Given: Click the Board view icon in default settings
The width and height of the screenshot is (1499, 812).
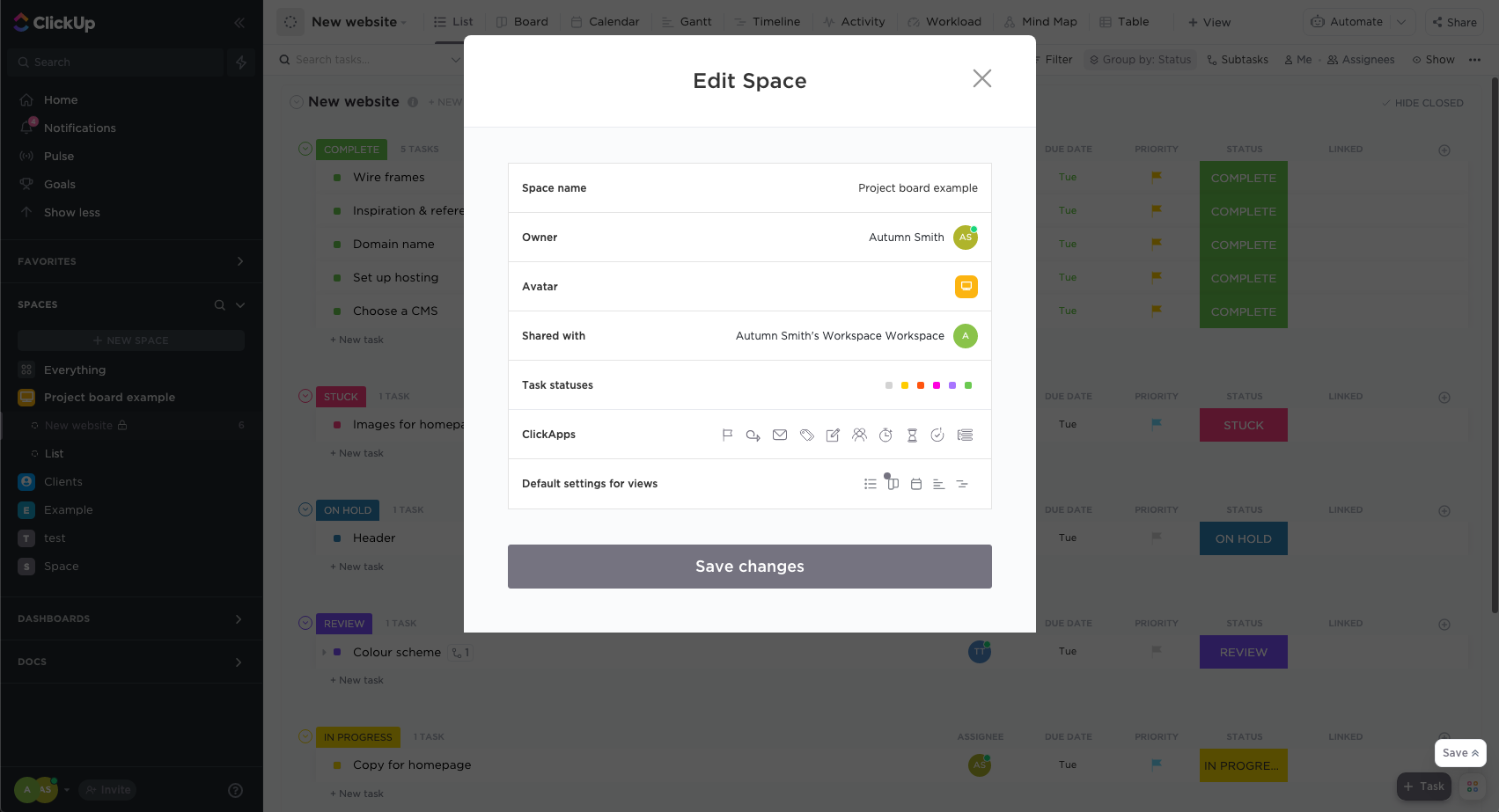Looking at the screenshot, I should (x=892, y=483).
